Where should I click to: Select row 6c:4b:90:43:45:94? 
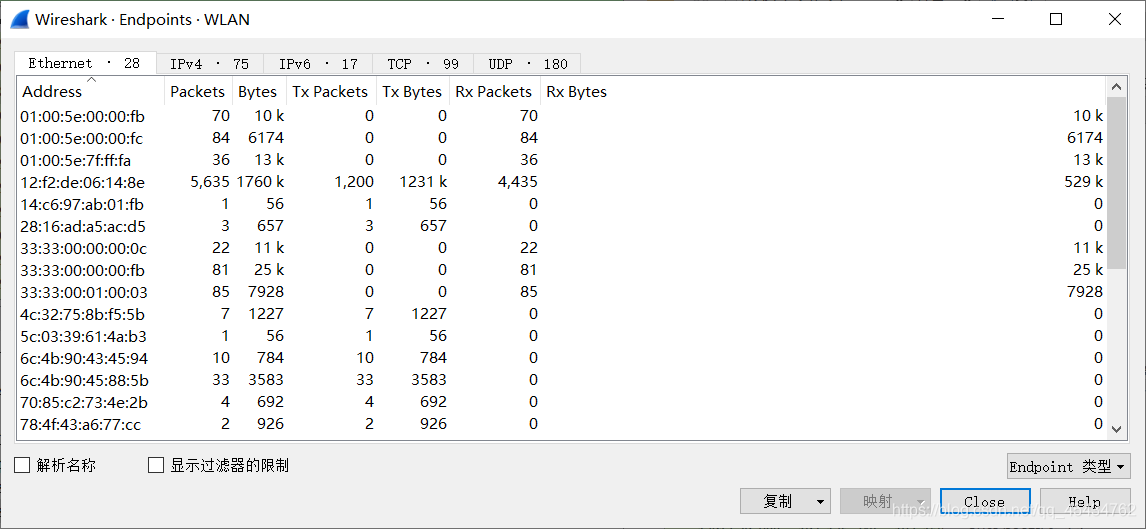(x=561, y=357)
